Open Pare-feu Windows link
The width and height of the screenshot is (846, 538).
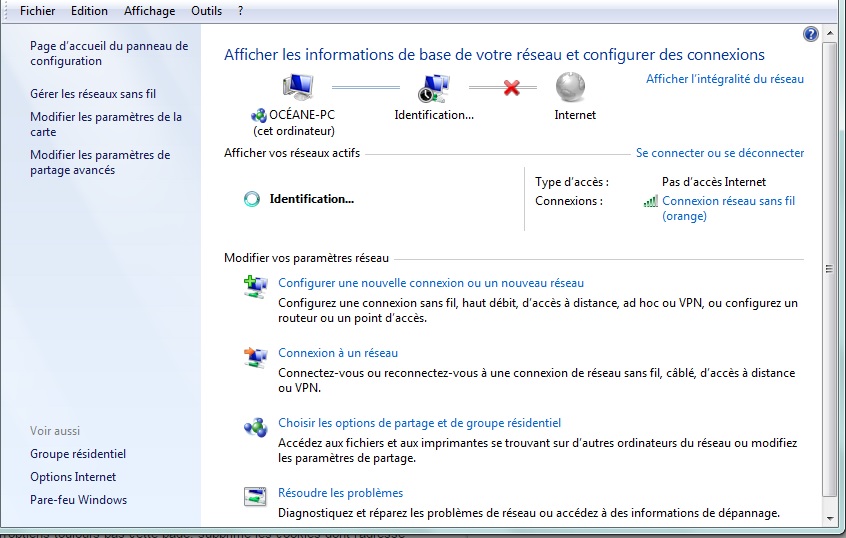[78, 500]
